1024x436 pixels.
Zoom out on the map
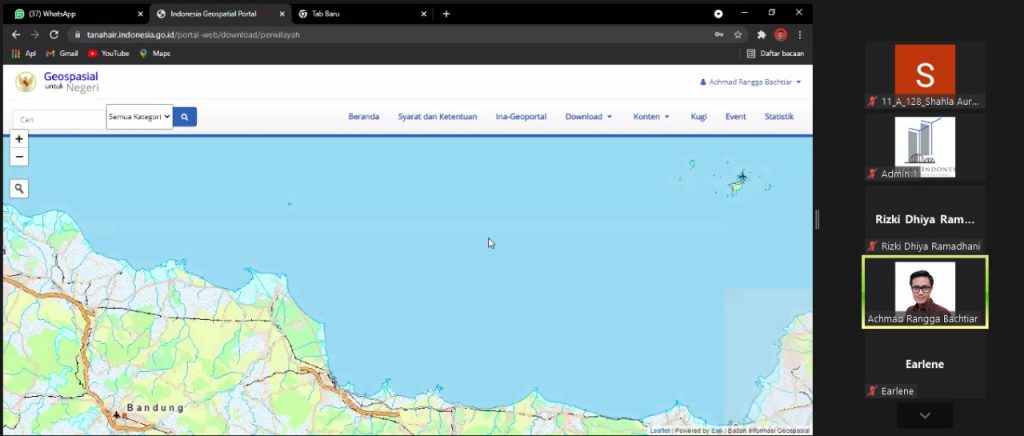[19, 157]
